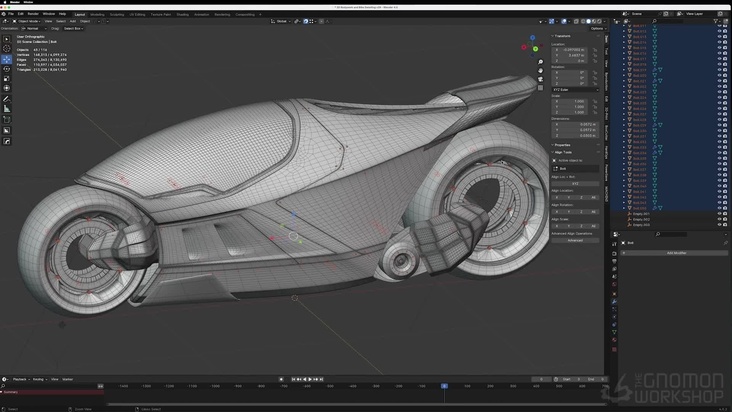This screenshot has width=732, height=412.
Task: Open the Drag Select Box dropdown
Action: 73,28
